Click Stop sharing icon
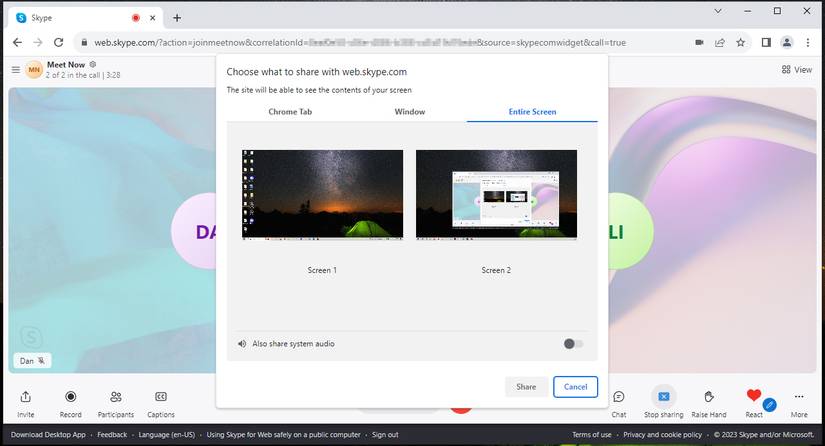The width and height of the screenshot is (825, 446). tap(663, 397)
